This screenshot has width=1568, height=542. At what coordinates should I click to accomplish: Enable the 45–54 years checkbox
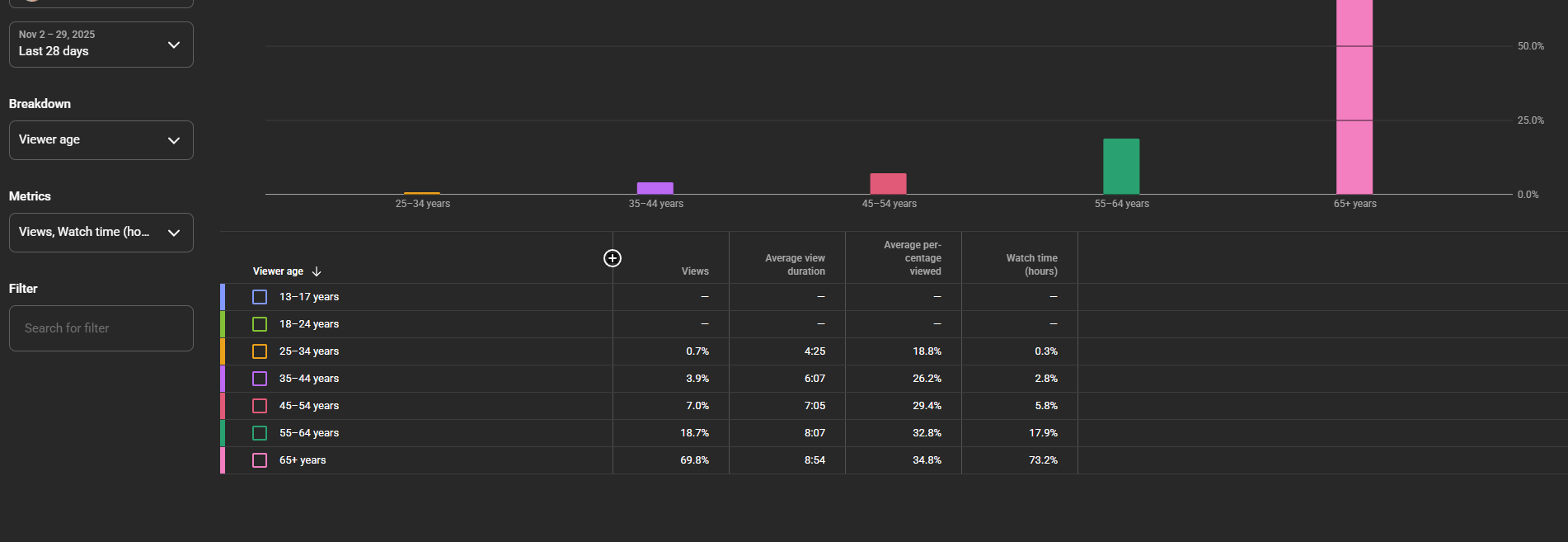point(260,406)
